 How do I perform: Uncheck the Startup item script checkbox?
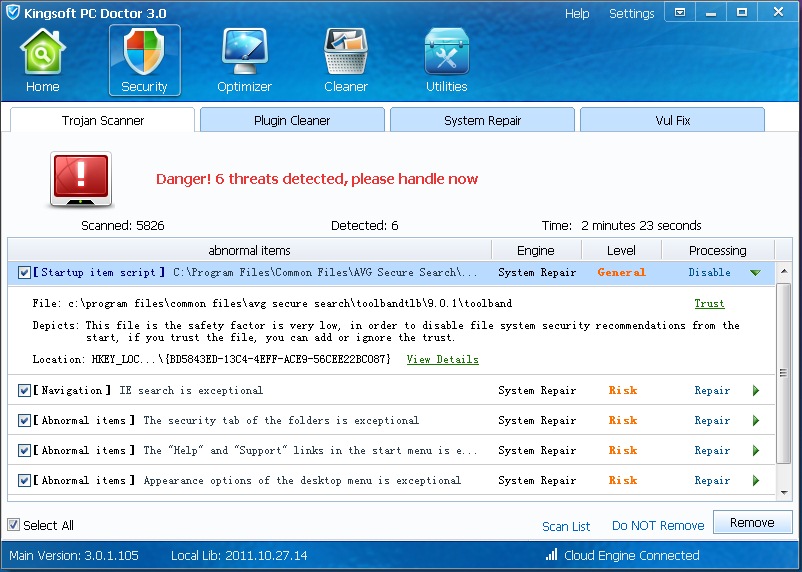[24, 272]
